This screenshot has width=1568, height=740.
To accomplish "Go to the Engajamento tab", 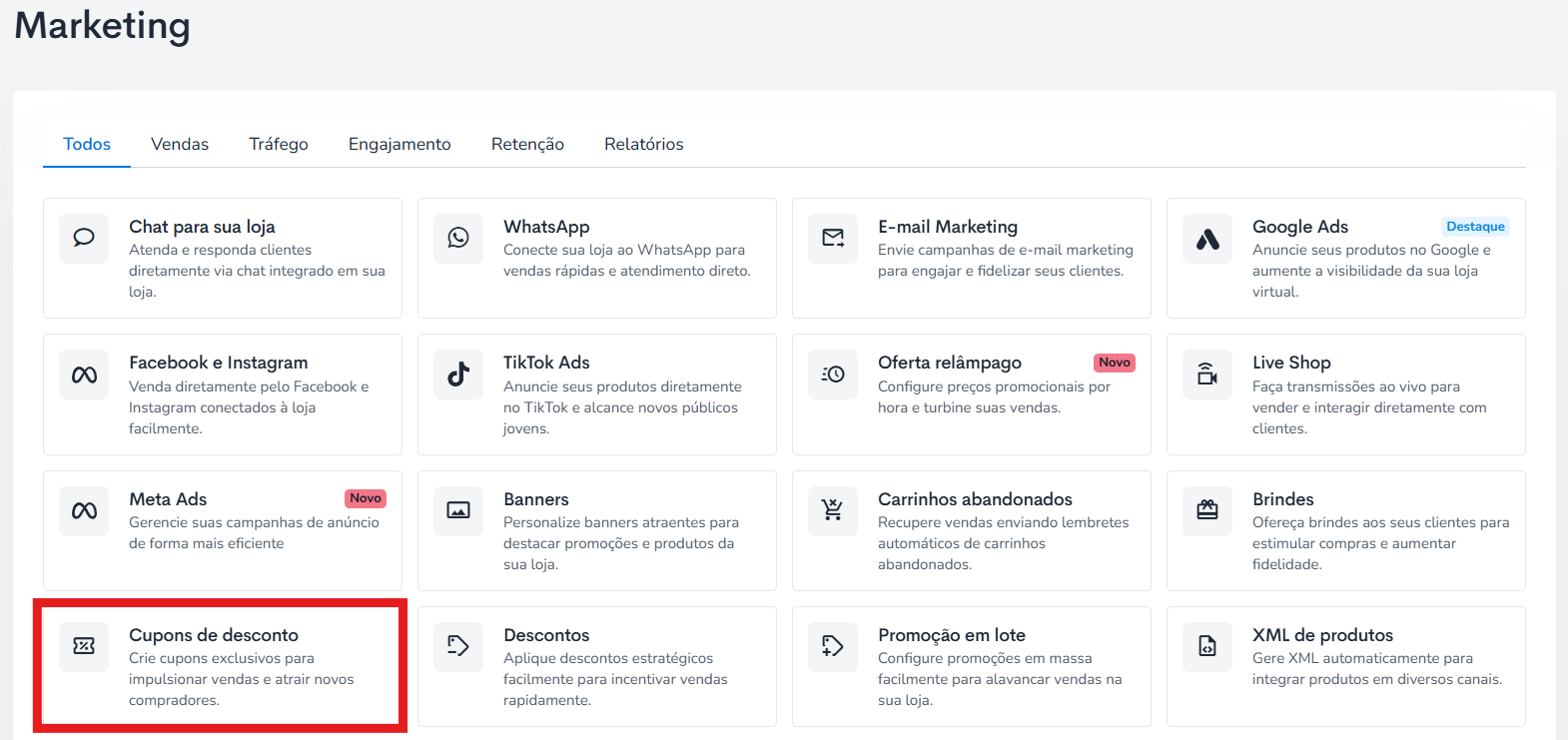I will tap(399, 144).
